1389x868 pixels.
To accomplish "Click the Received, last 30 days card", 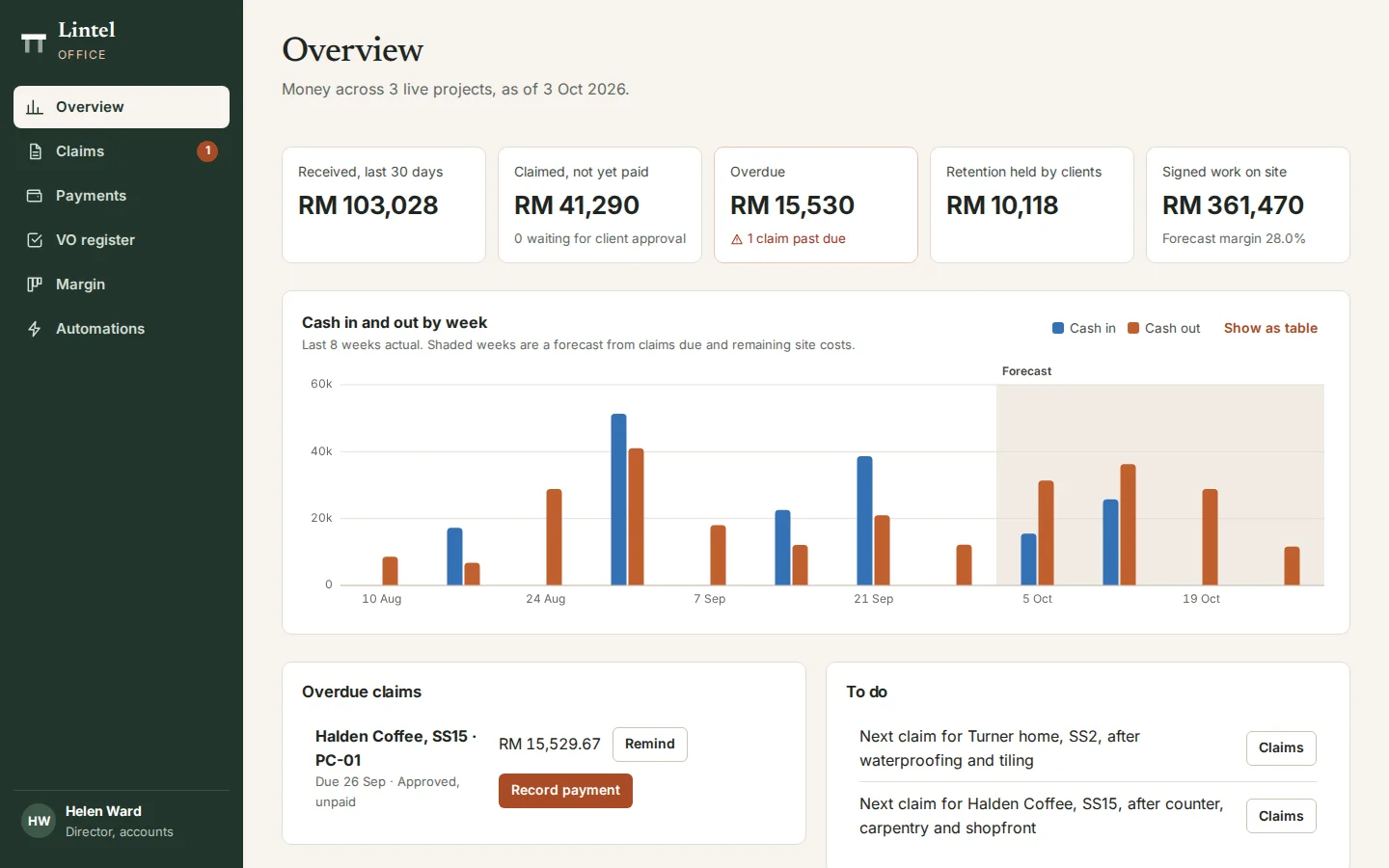I will [x=384, y=204].
